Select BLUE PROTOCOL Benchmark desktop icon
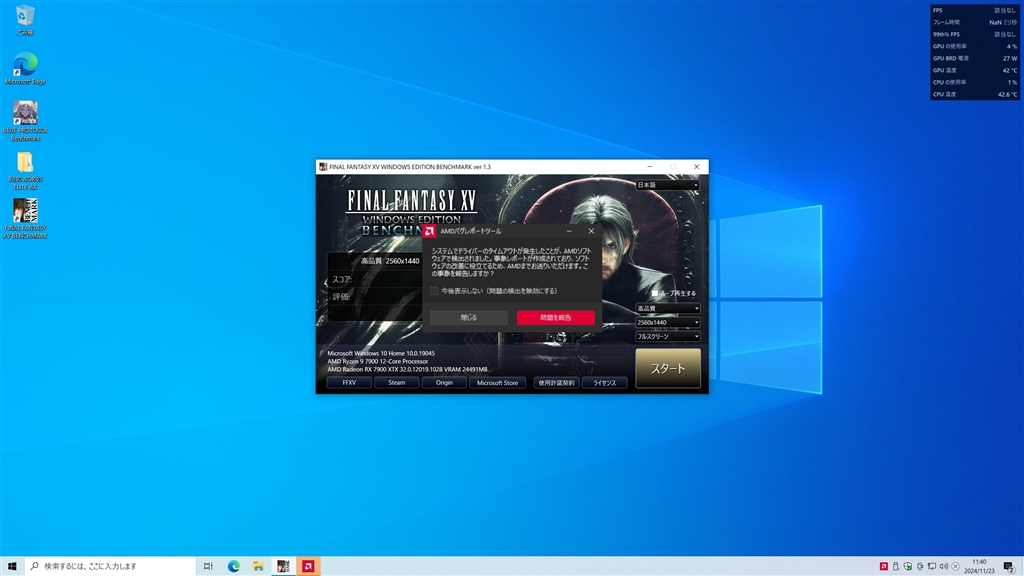The width and height of the screenshot is (1024, 576). point(25,121)
